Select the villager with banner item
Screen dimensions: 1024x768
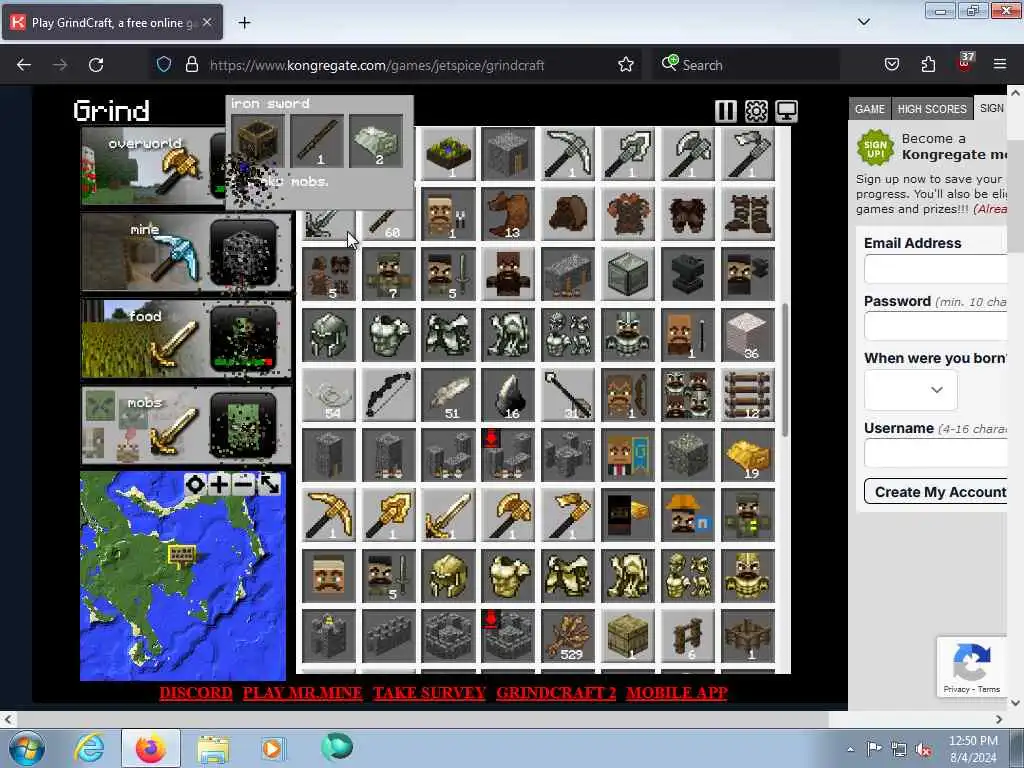click(628, 455)
